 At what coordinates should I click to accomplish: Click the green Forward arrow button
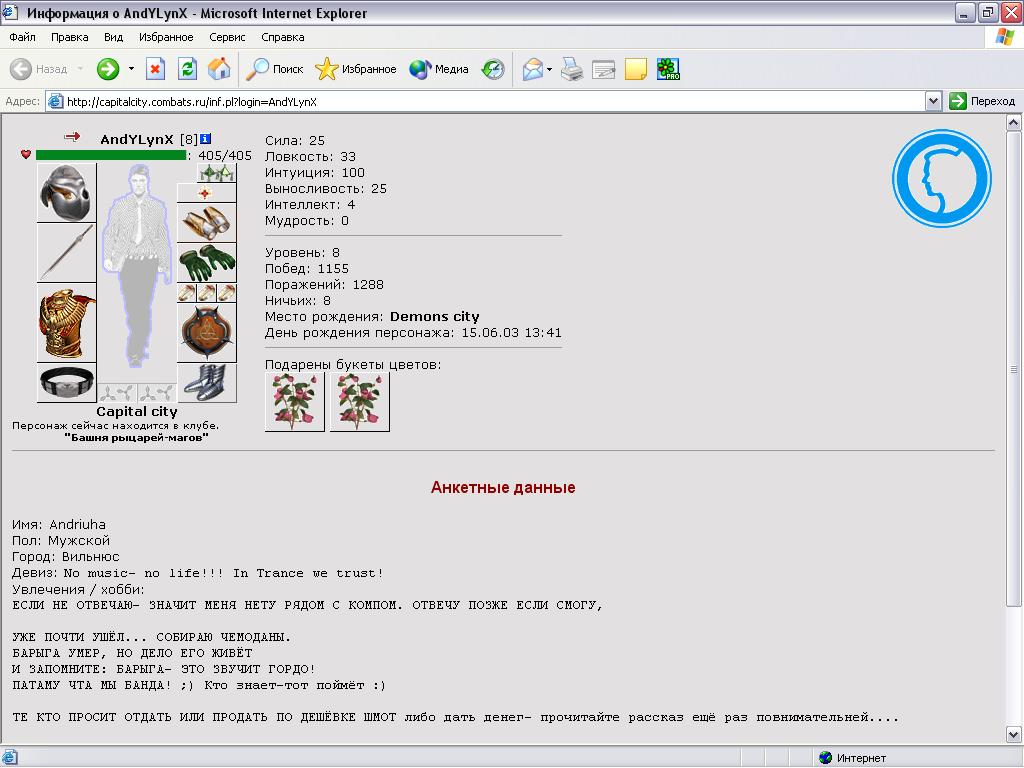[108, 69]
